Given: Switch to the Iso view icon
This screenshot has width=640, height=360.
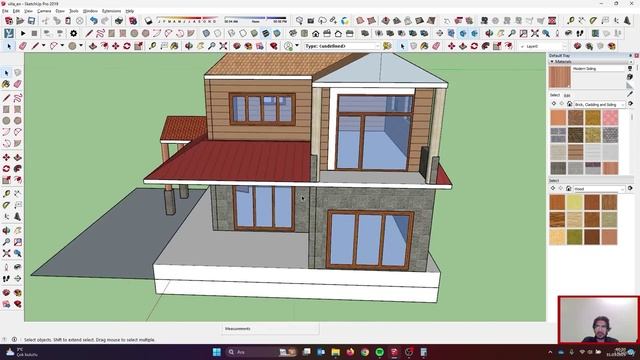Looking at the screenshot, I should coord(293,33).
